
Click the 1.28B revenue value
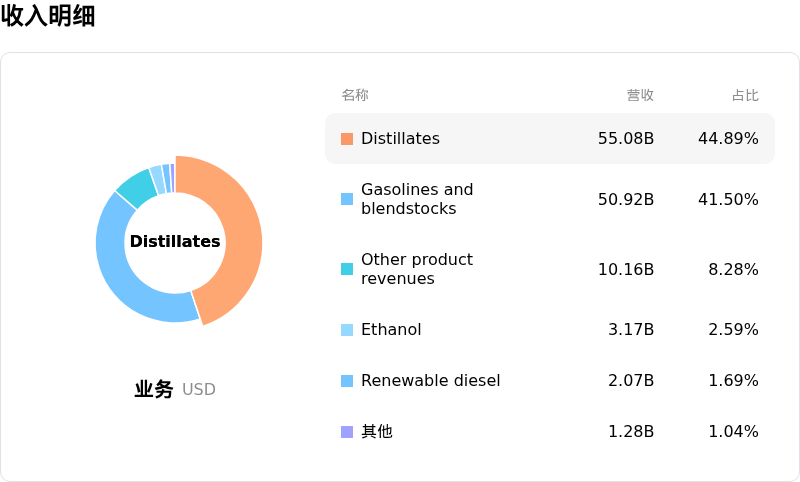pos(631,432)
